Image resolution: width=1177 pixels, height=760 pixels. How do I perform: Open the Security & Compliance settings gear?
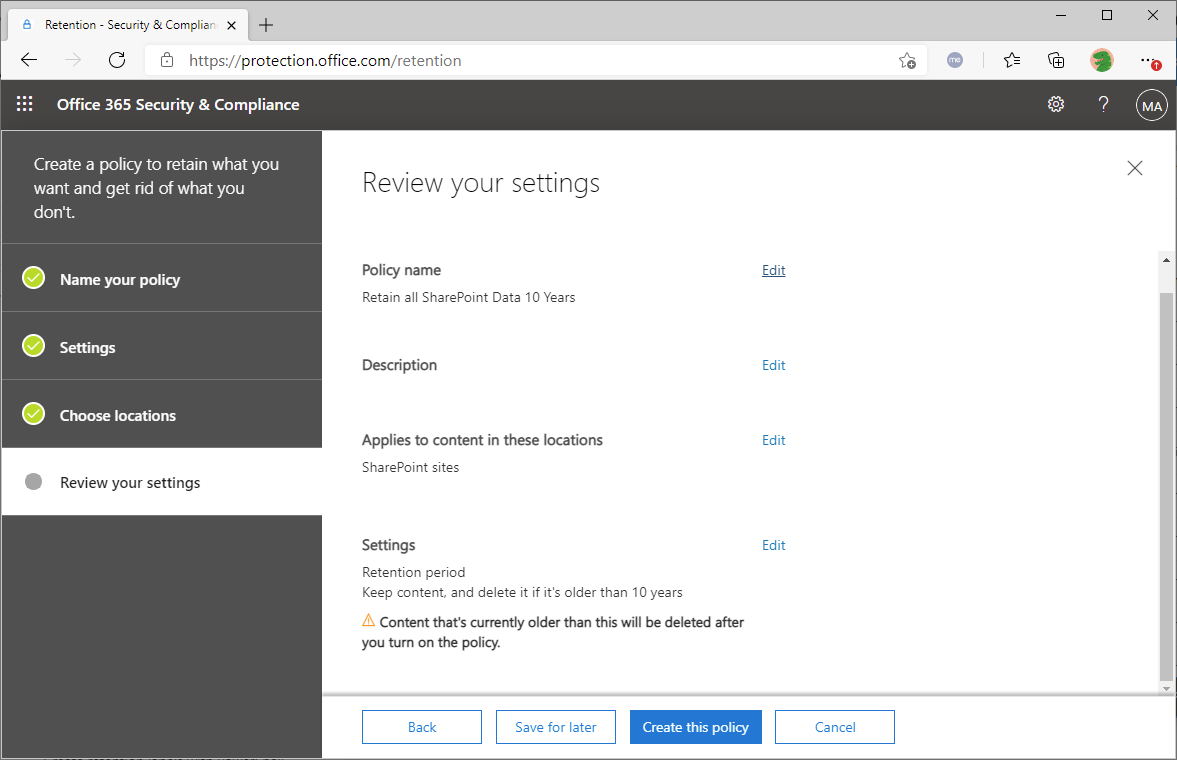click(1055, 104)
